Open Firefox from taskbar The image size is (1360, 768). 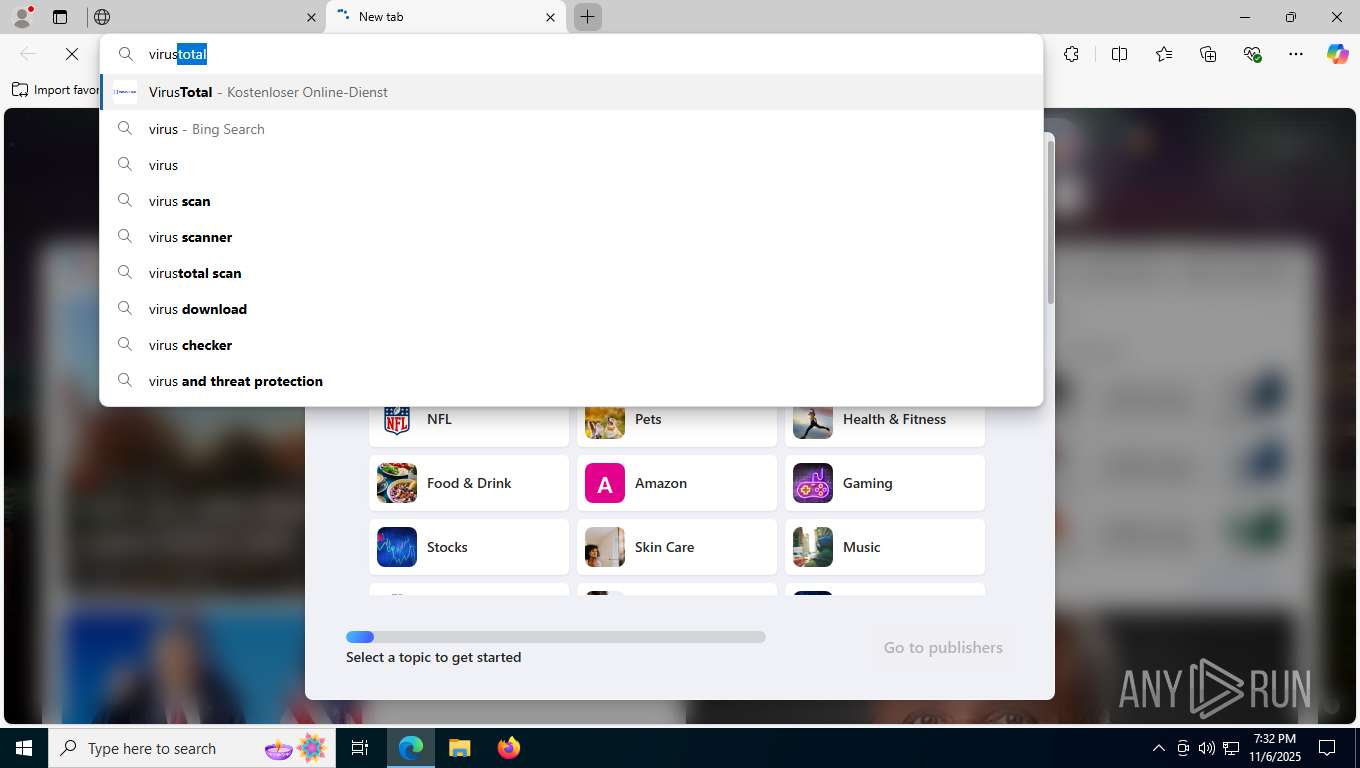pos(509,748)
